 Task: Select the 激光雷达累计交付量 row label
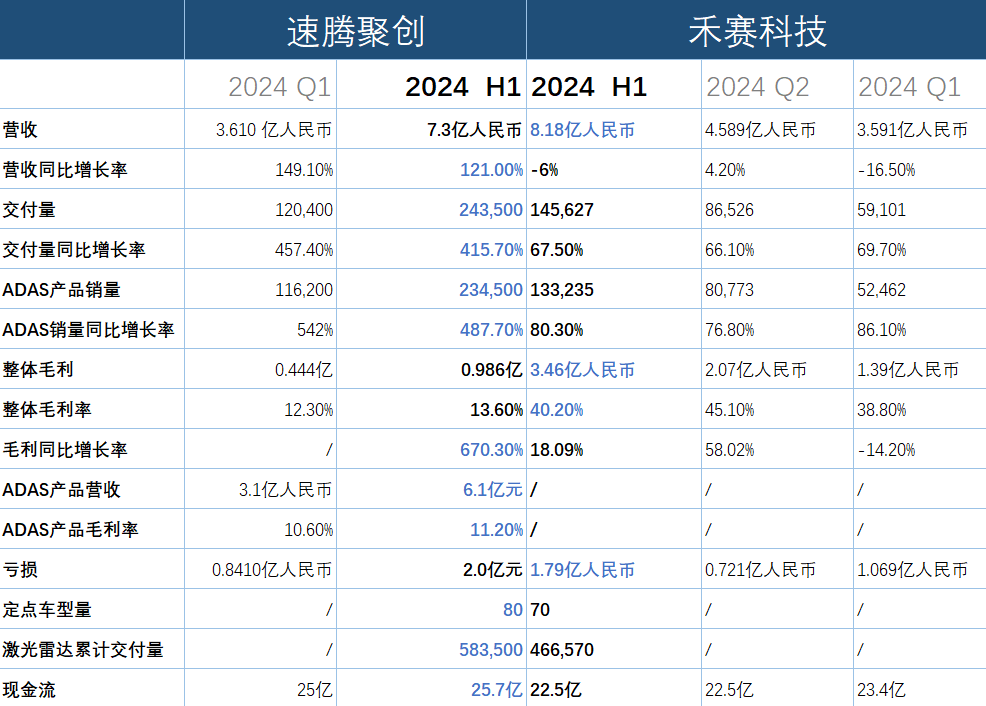(92, 649)
